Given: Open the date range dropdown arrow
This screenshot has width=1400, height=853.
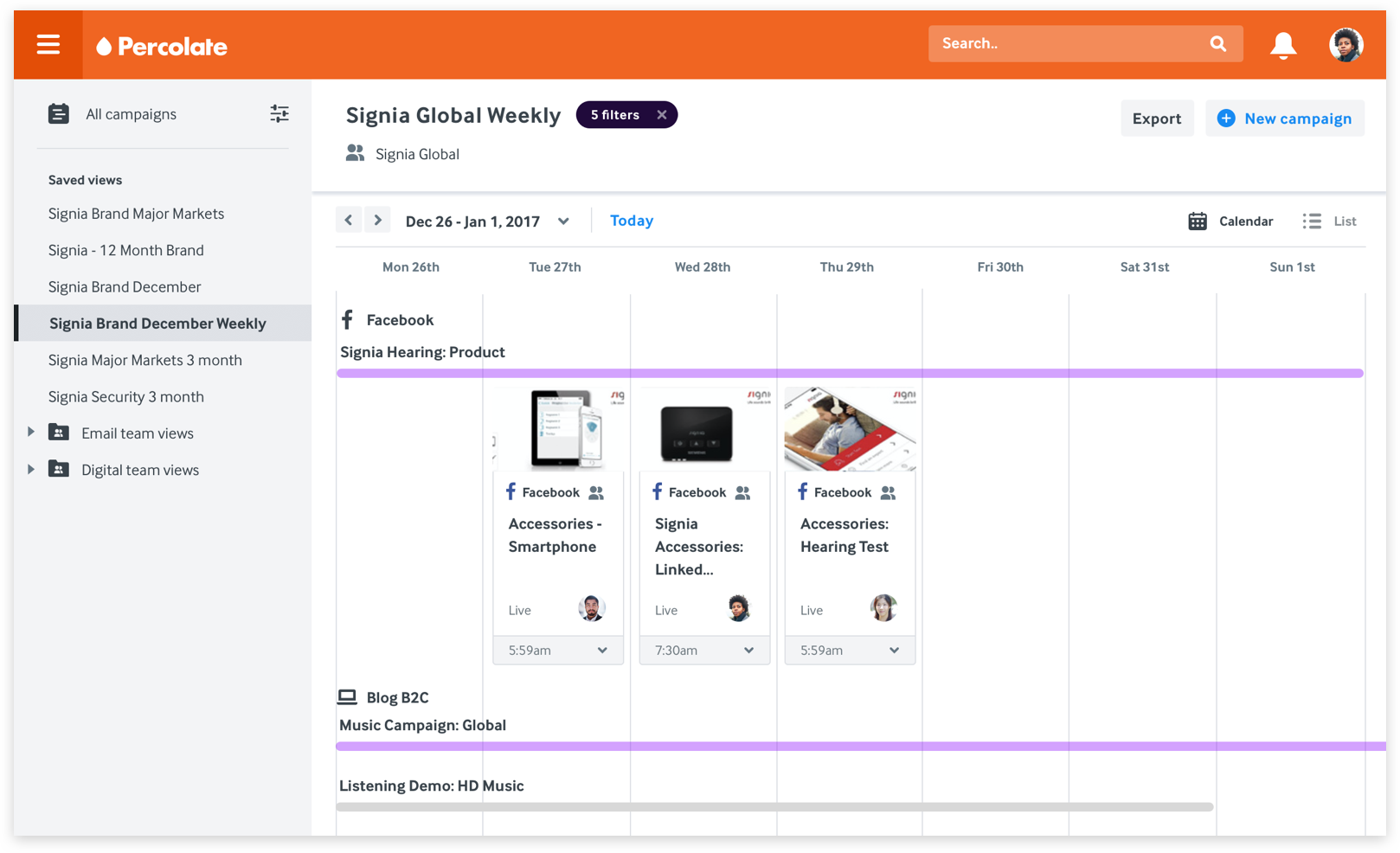Looking at the screenshot, I should 563,221.
